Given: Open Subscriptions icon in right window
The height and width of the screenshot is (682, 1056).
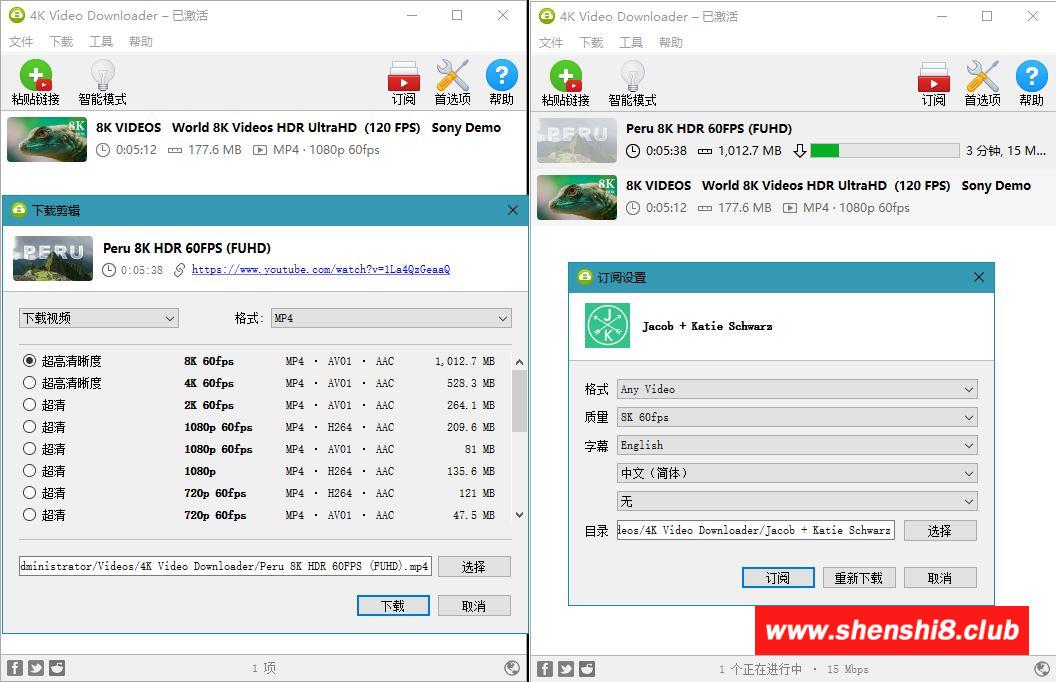Looking at the screenshot, I should (933, 77).
